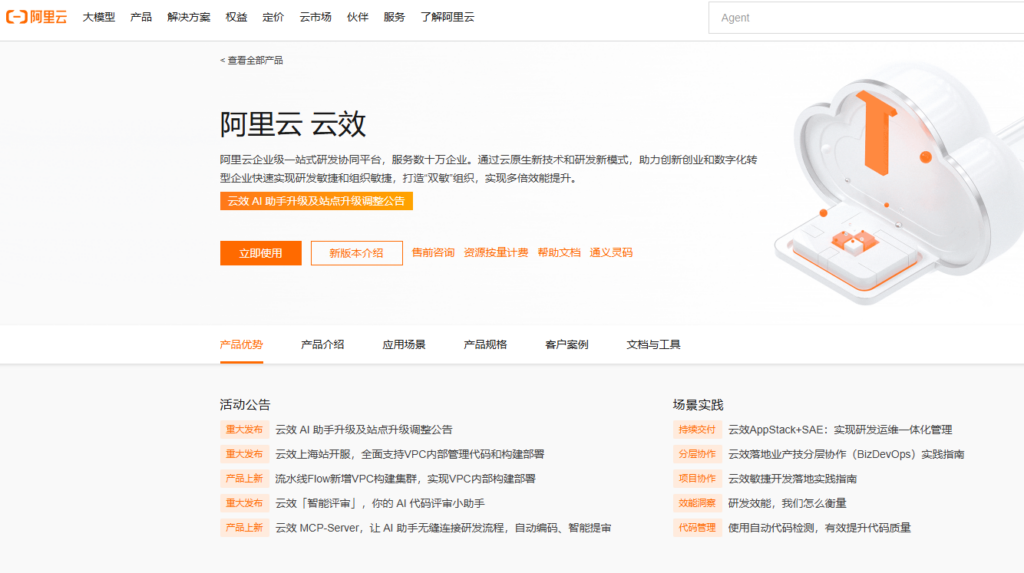
Task: Click the 分层协作 tag
Action: point(697,454)
